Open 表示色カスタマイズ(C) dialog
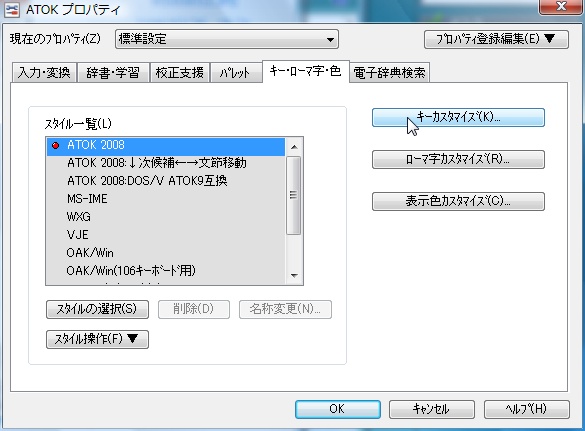The image size is (585, 431). tap(458, 201)
